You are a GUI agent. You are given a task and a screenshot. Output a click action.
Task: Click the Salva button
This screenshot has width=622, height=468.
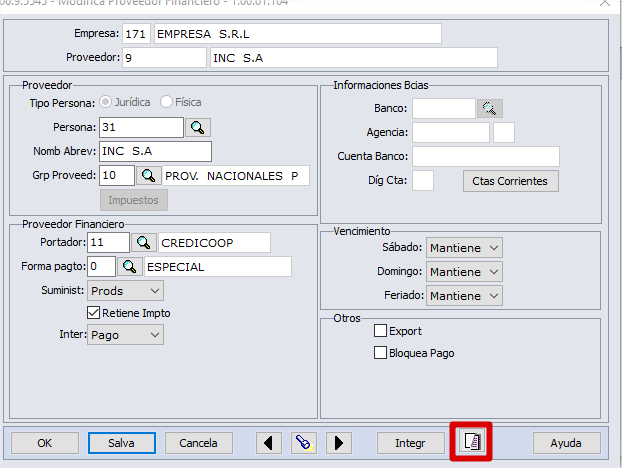pyautogui.click(x=122, y=443)
